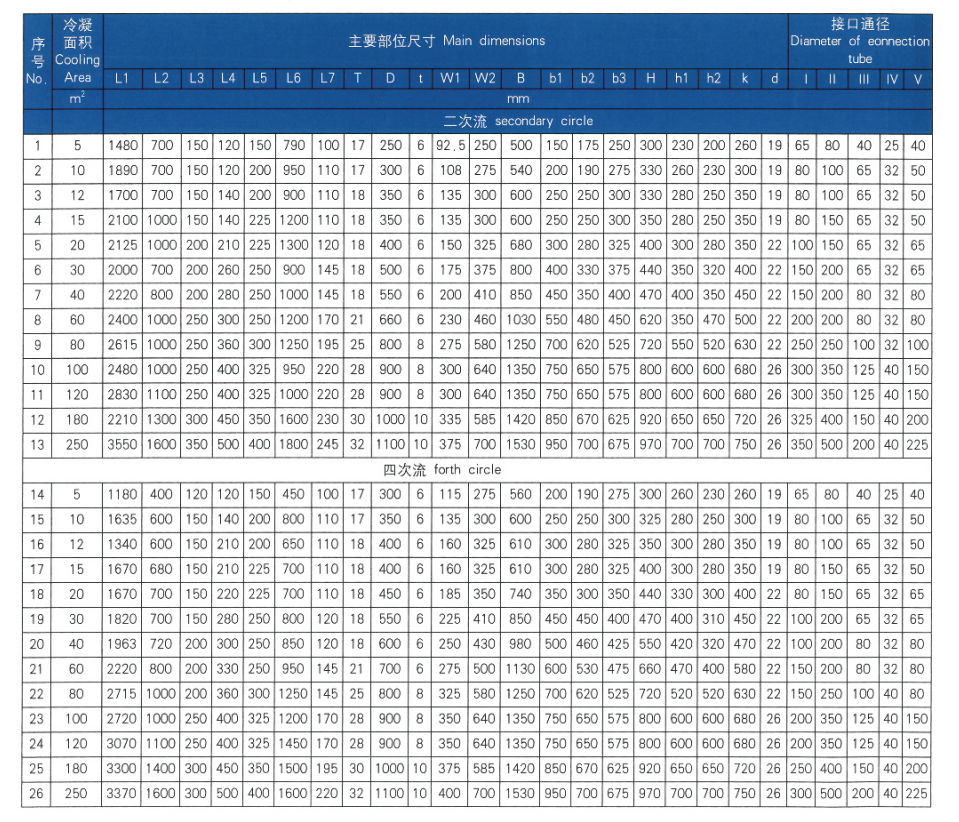The image size is (959, 822).
Task: Click the 'mm' unit row
Action: point(518,99)
